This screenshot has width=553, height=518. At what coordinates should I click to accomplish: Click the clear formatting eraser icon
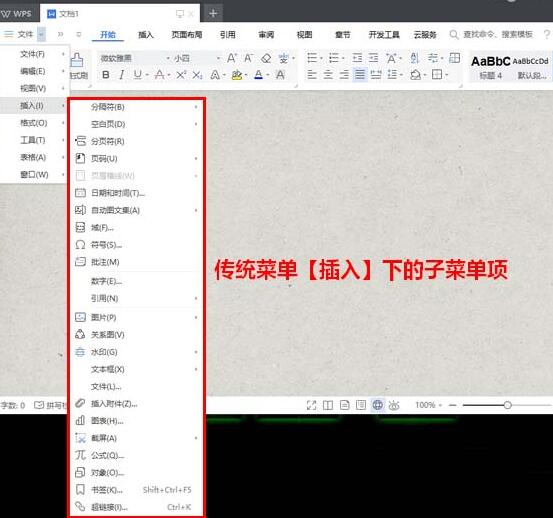pyautogui.click(x=266, y=58)
